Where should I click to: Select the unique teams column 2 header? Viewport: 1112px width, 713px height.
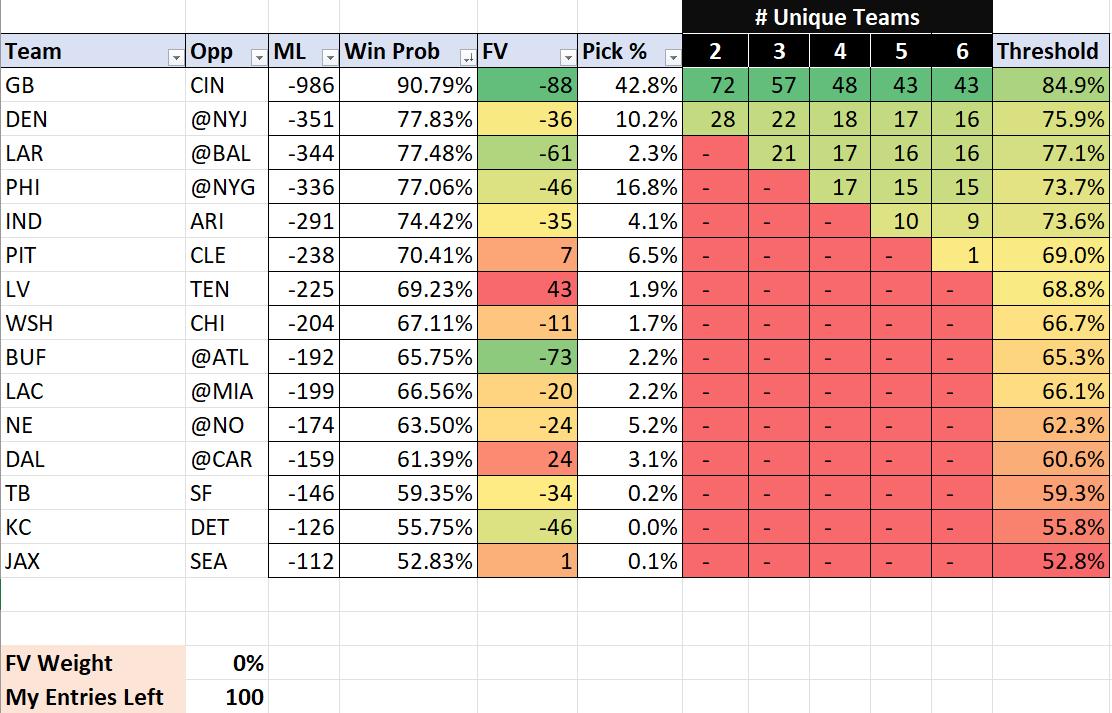[x=714, y=52]
